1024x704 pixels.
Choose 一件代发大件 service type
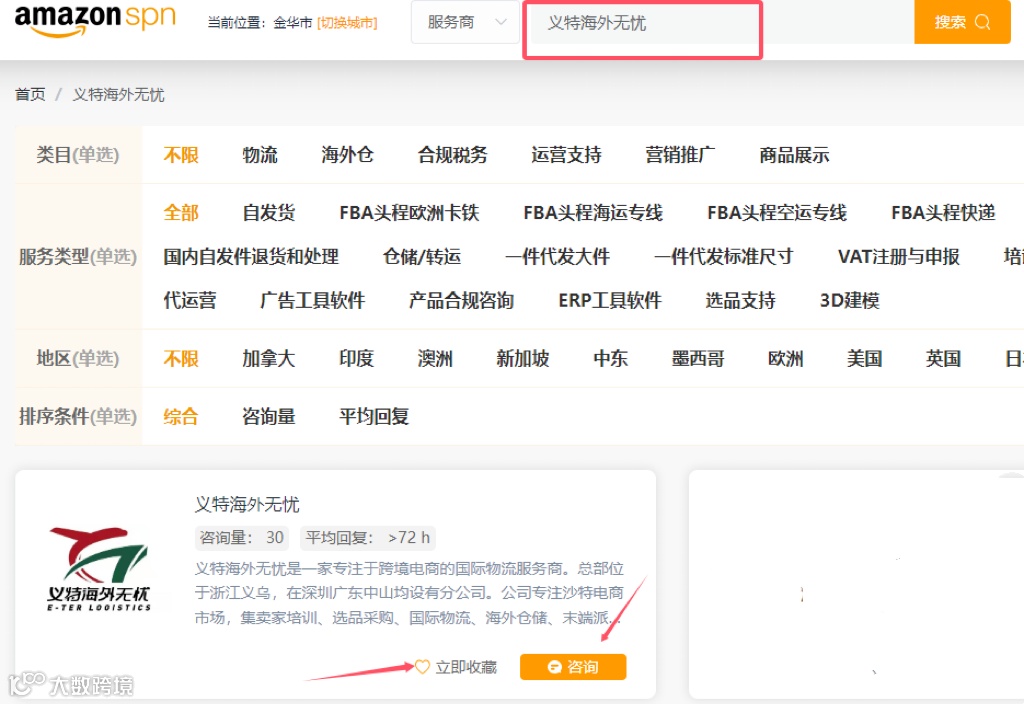[558, 257]
